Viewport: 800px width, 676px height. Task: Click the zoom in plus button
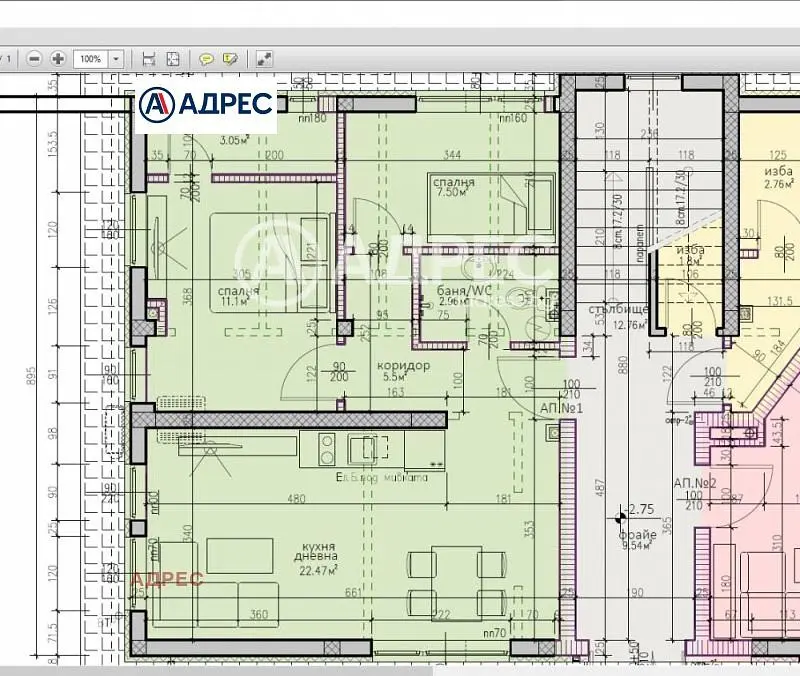58,59
